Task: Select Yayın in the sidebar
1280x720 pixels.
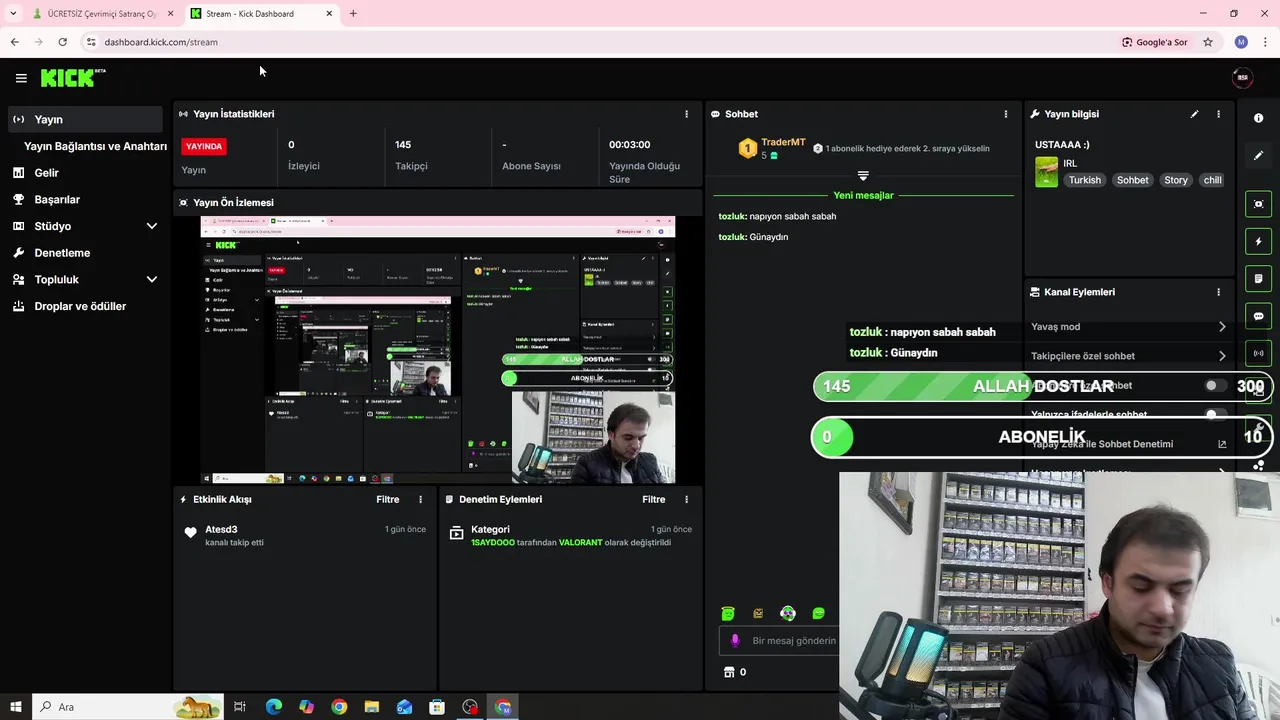Action: [x=86, y=119]
